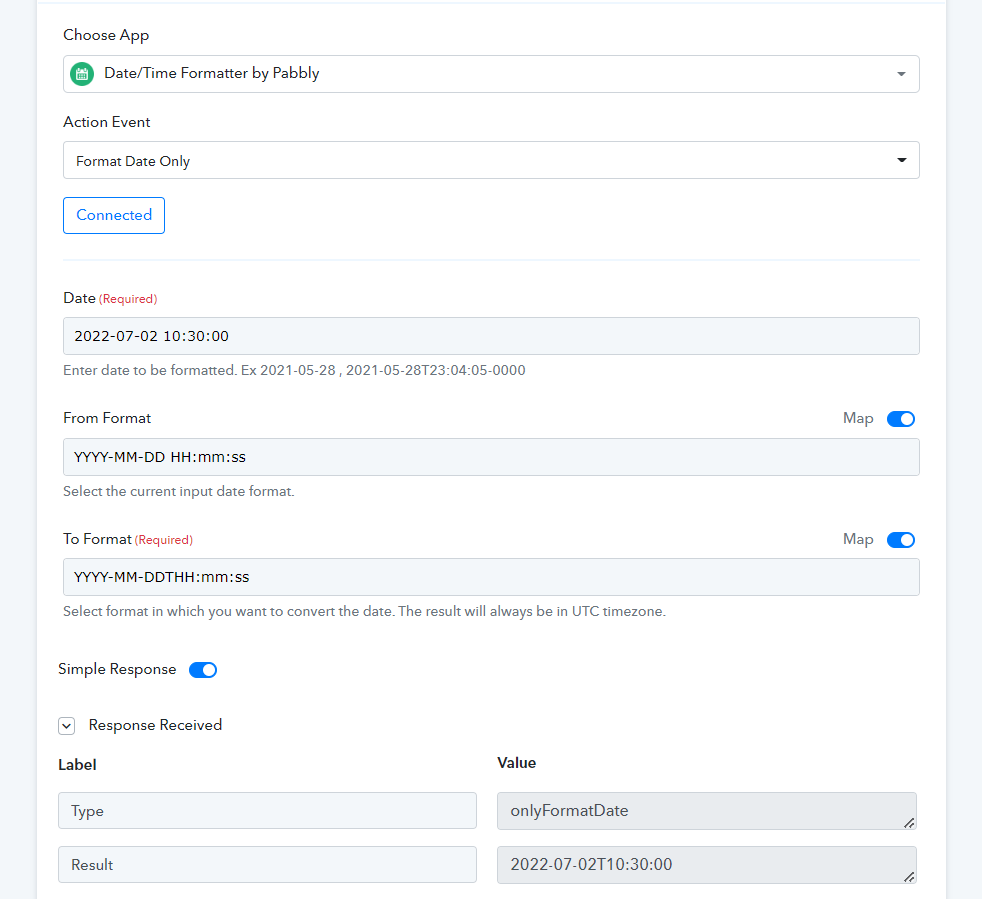Click the resize handle of onlyFormatDate field
The image size is (982, 899).
pos(909,823)
